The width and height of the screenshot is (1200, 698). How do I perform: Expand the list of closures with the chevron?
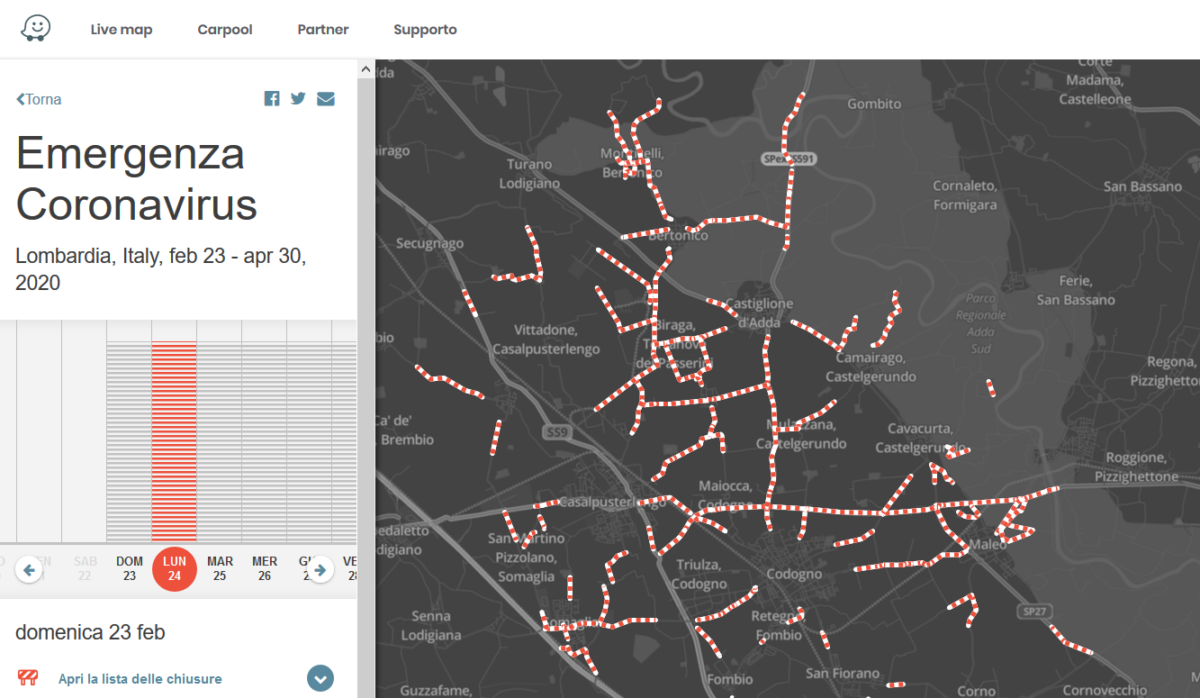tap(320, 678)
